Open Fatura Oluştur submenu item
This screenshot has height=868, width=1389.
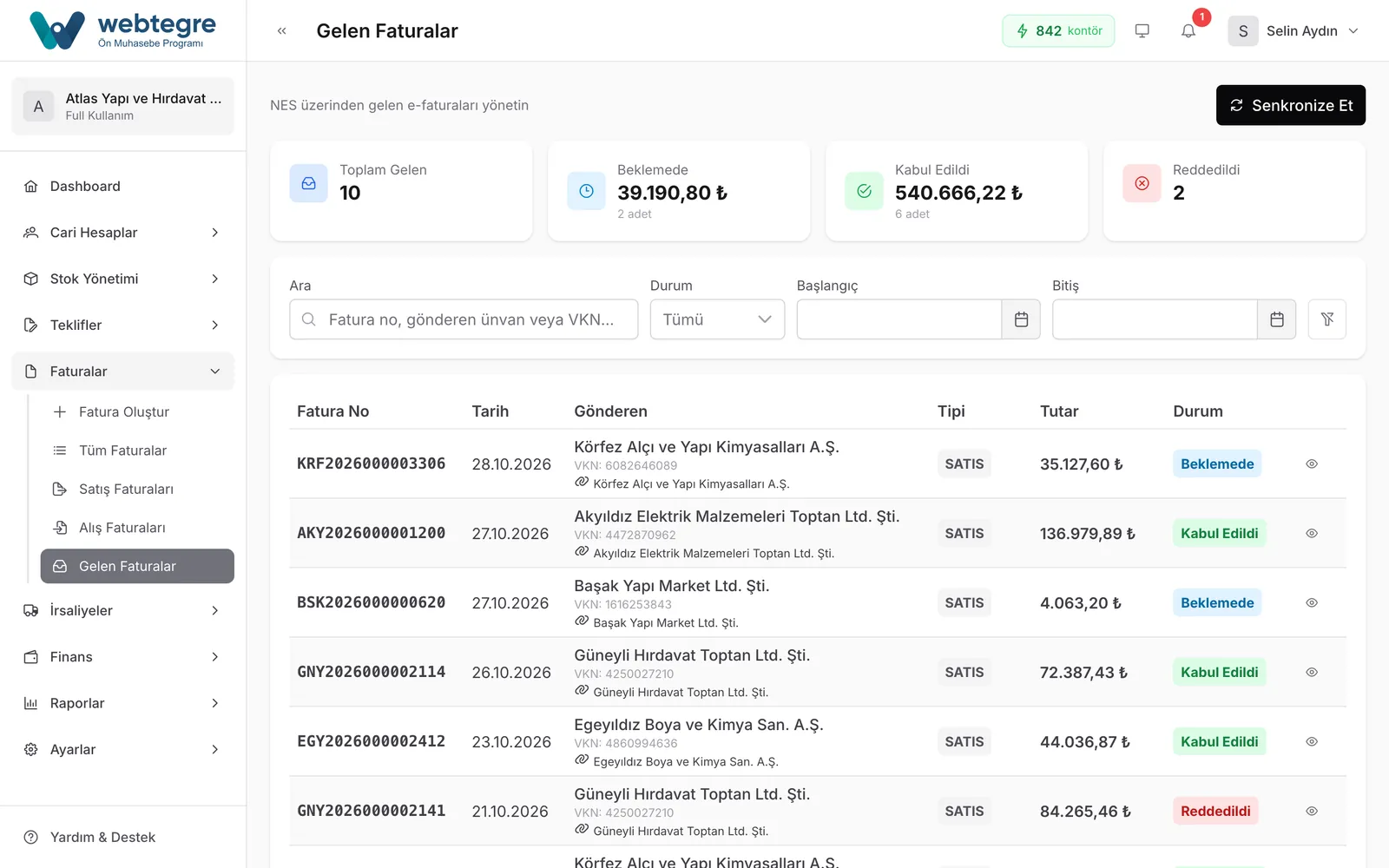(137, 412)
